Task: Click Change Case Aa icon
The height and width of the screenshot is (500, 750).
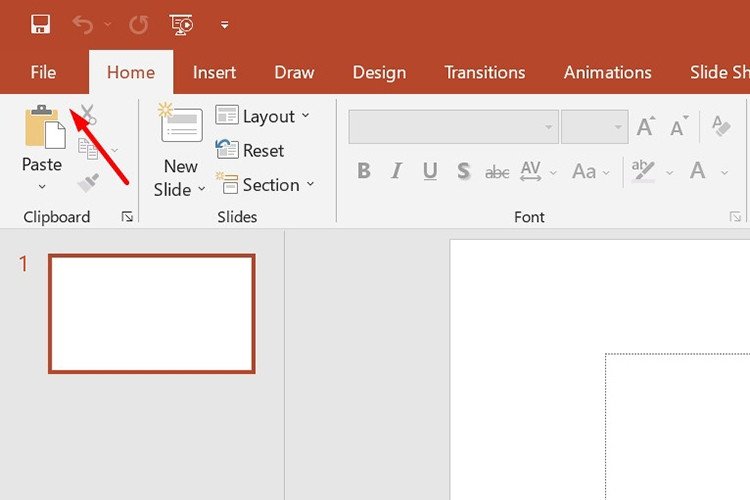Action: [584, 171]
